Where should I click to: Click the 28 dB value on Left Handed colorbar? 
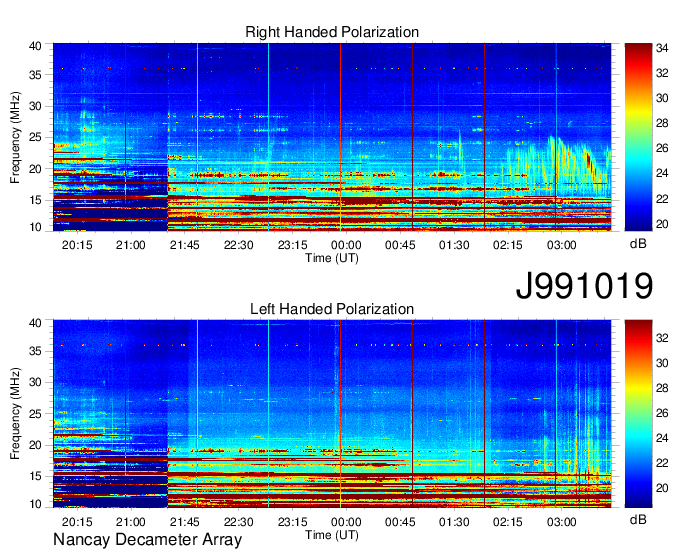(x=662, y=388)
